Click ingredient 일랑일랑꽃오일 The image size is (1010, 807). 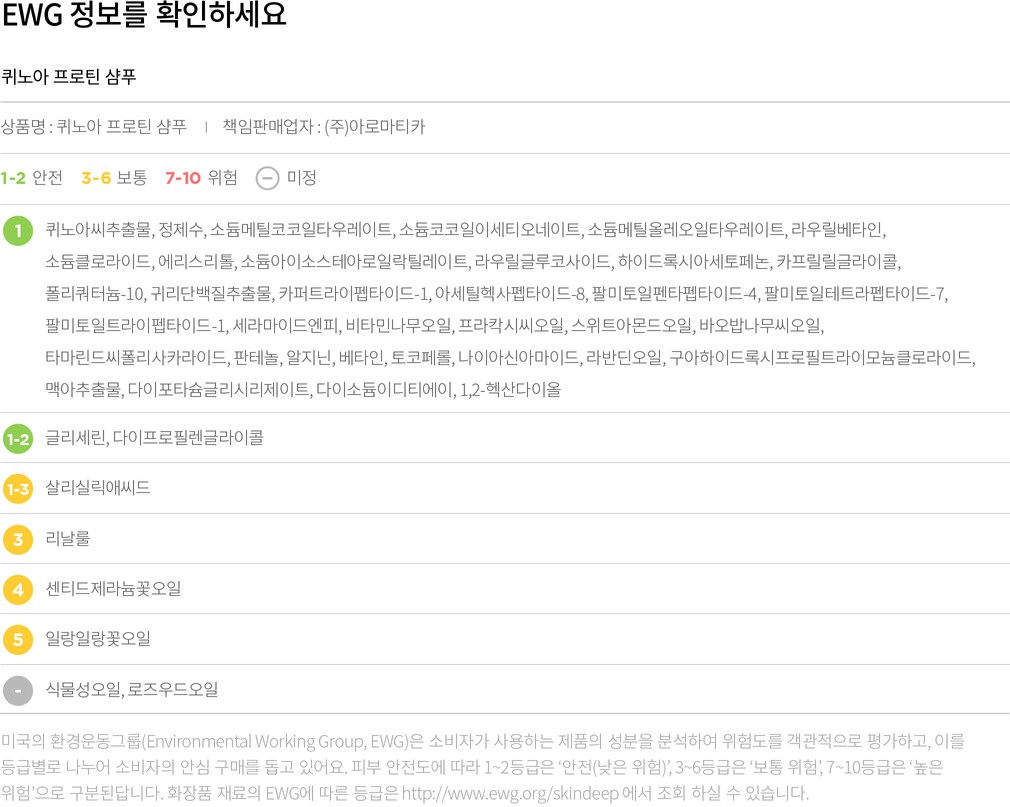[98, 639]
